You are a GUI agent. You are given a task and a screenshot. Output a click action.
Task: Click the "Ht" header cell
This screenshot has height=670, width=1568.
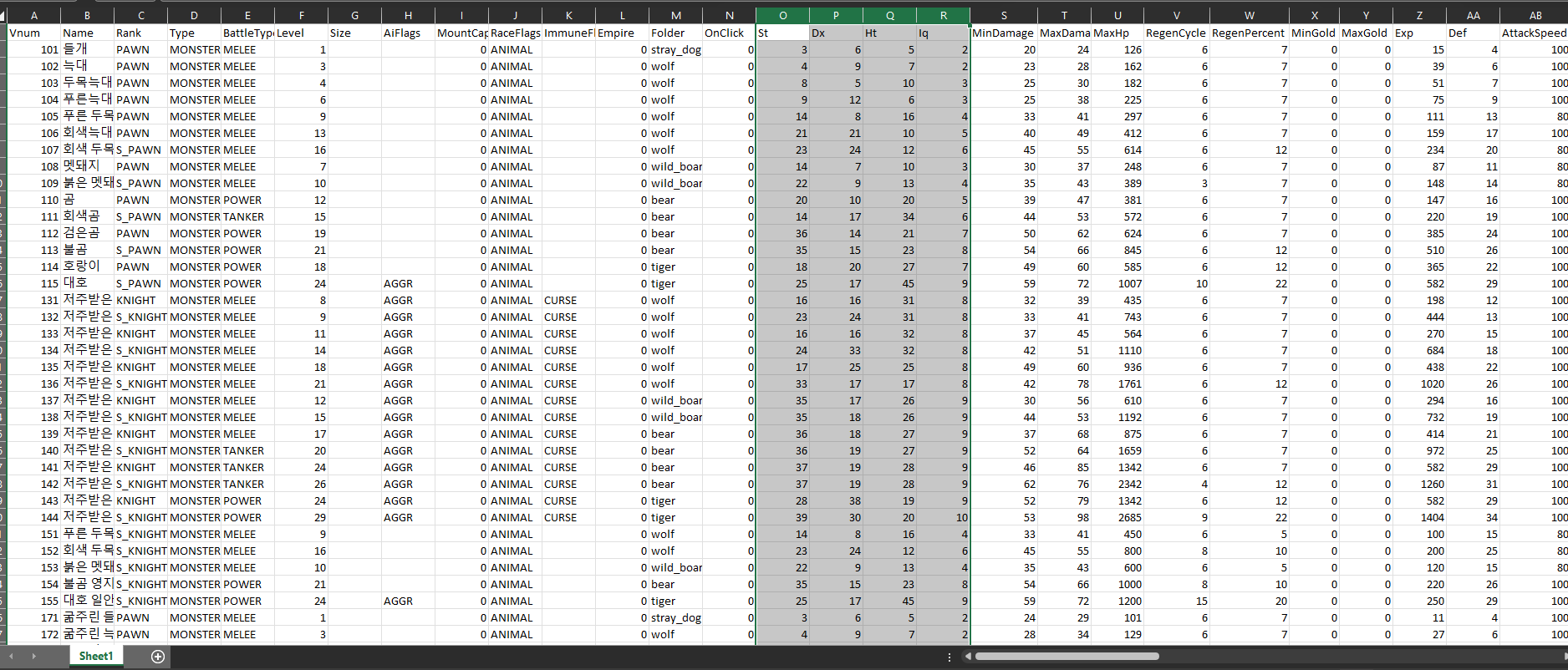point(889,33)
